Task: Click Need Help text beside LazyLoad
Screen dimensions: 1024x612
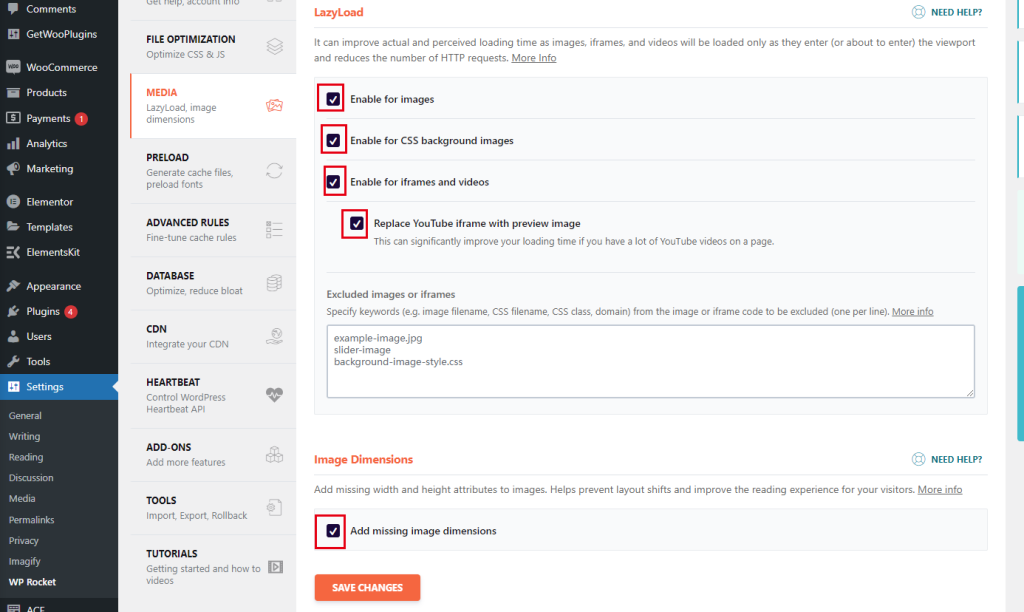Action: (x=956, y=12)
